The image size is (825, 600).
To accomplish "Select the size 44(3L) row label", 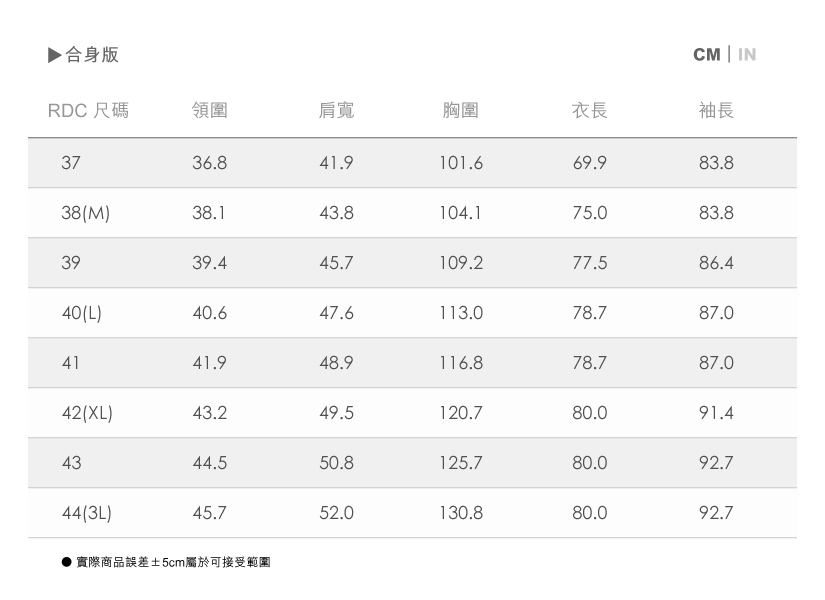I will tap(87, 513).
